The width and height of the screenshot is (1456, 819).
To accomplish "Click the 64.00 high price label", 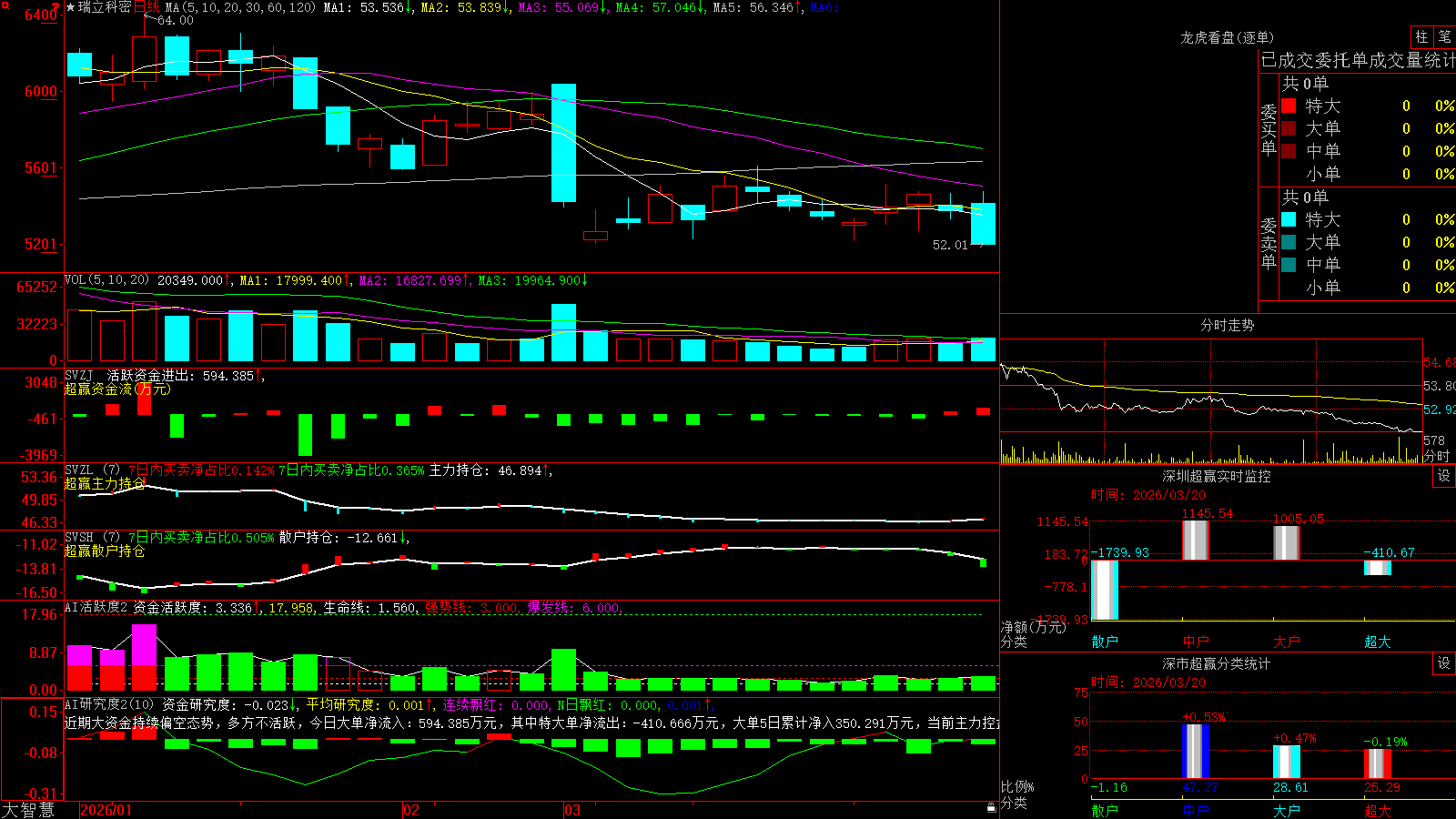I will pos(176,20).
